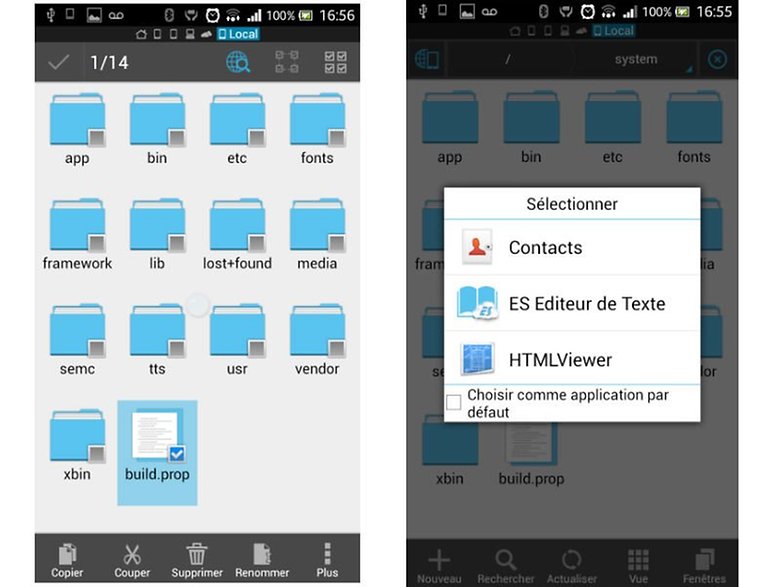Tap the globe search icon in selection bar
782x587 pixels.
click(238, 62)
